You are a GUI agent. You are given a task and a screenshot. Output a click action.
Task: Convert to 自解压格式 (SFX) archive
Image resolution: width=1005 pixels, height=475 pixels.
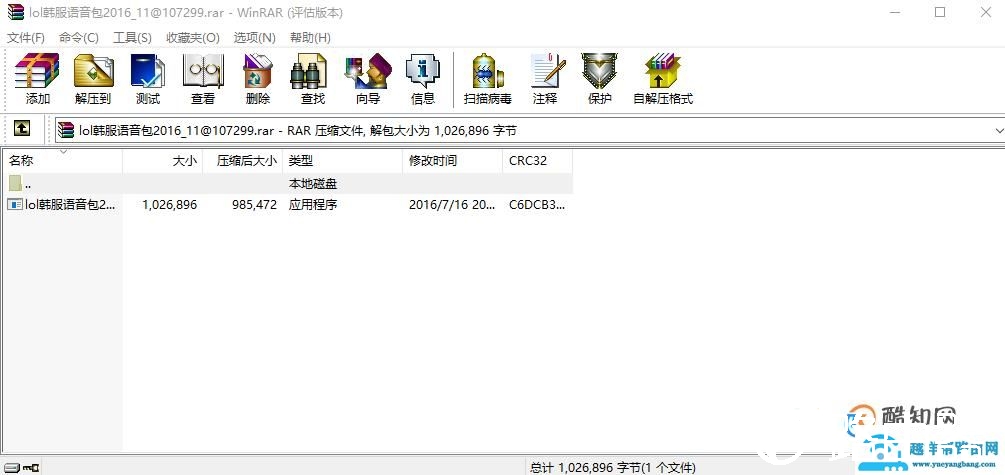tap(663, 78)
